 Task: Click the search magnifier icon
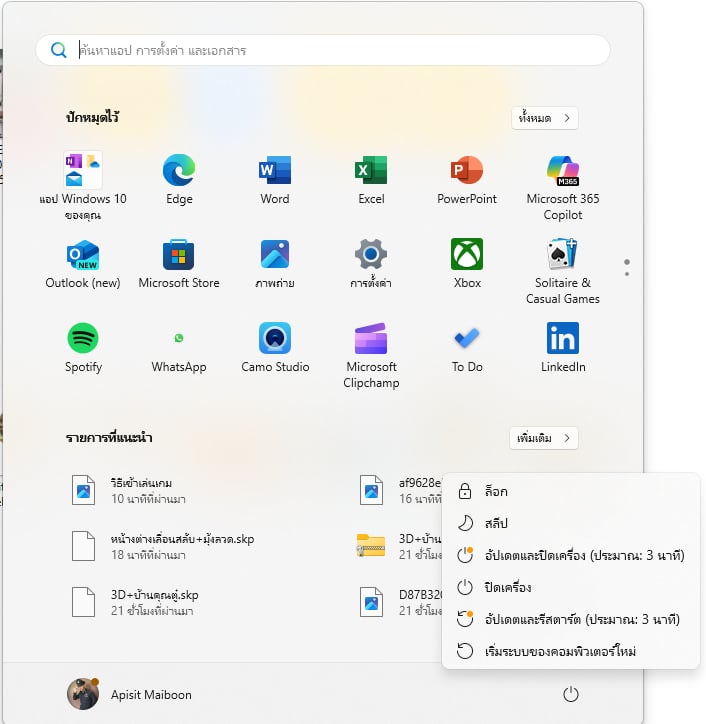[58, 50]
